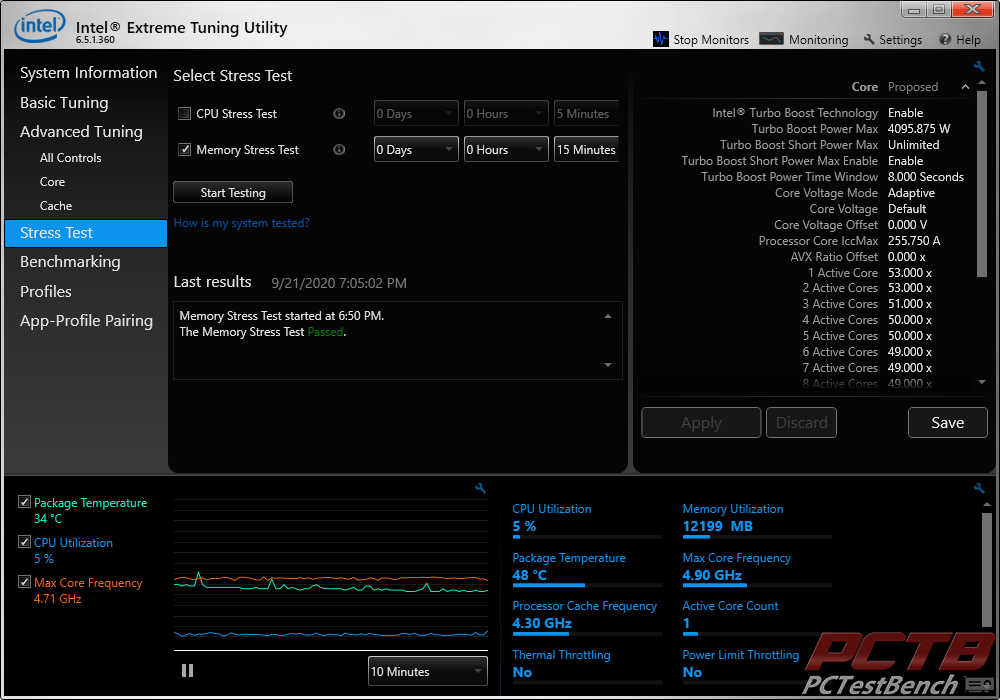Open Memory Stress Test Hours dropdown
Viewport: 1000px width, 700px height.
click(x=506, y=149)
